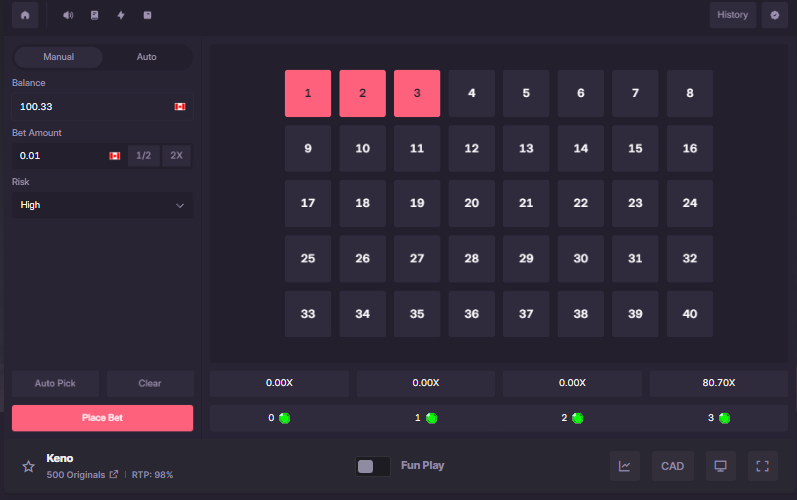
Task: Click the Canadian flag in Balance field
Action: 180,107
